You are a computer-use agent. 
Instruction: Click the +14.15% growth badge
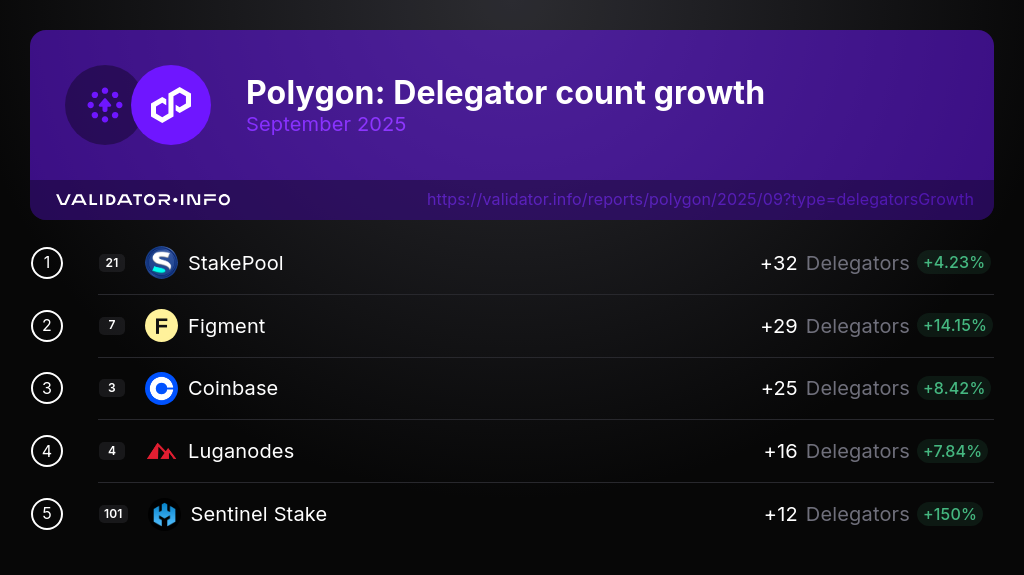point(954,326)
